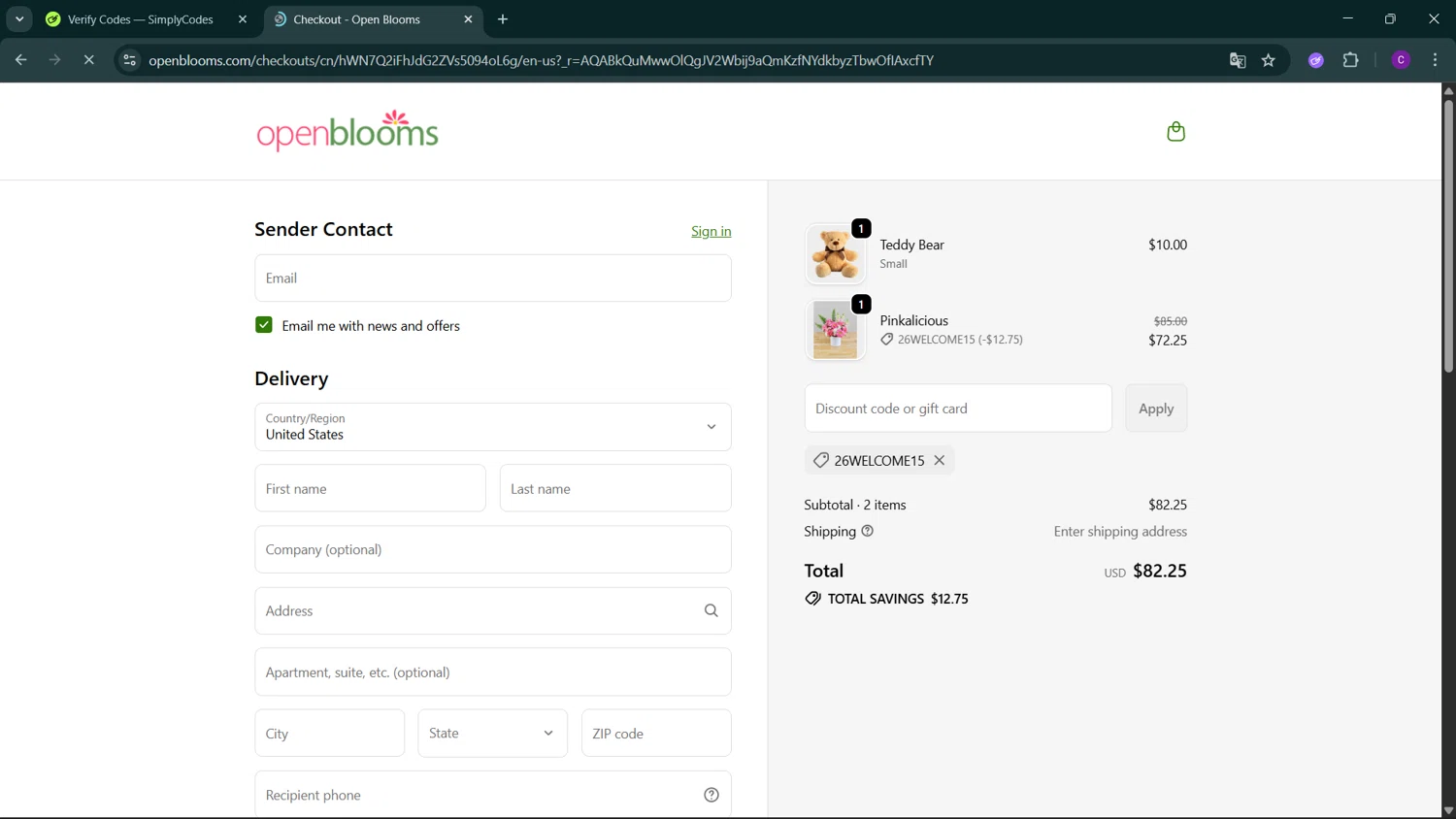Close the Checkout Open Blooms tab
This screenshot has width=1456, height=819.
468,19
